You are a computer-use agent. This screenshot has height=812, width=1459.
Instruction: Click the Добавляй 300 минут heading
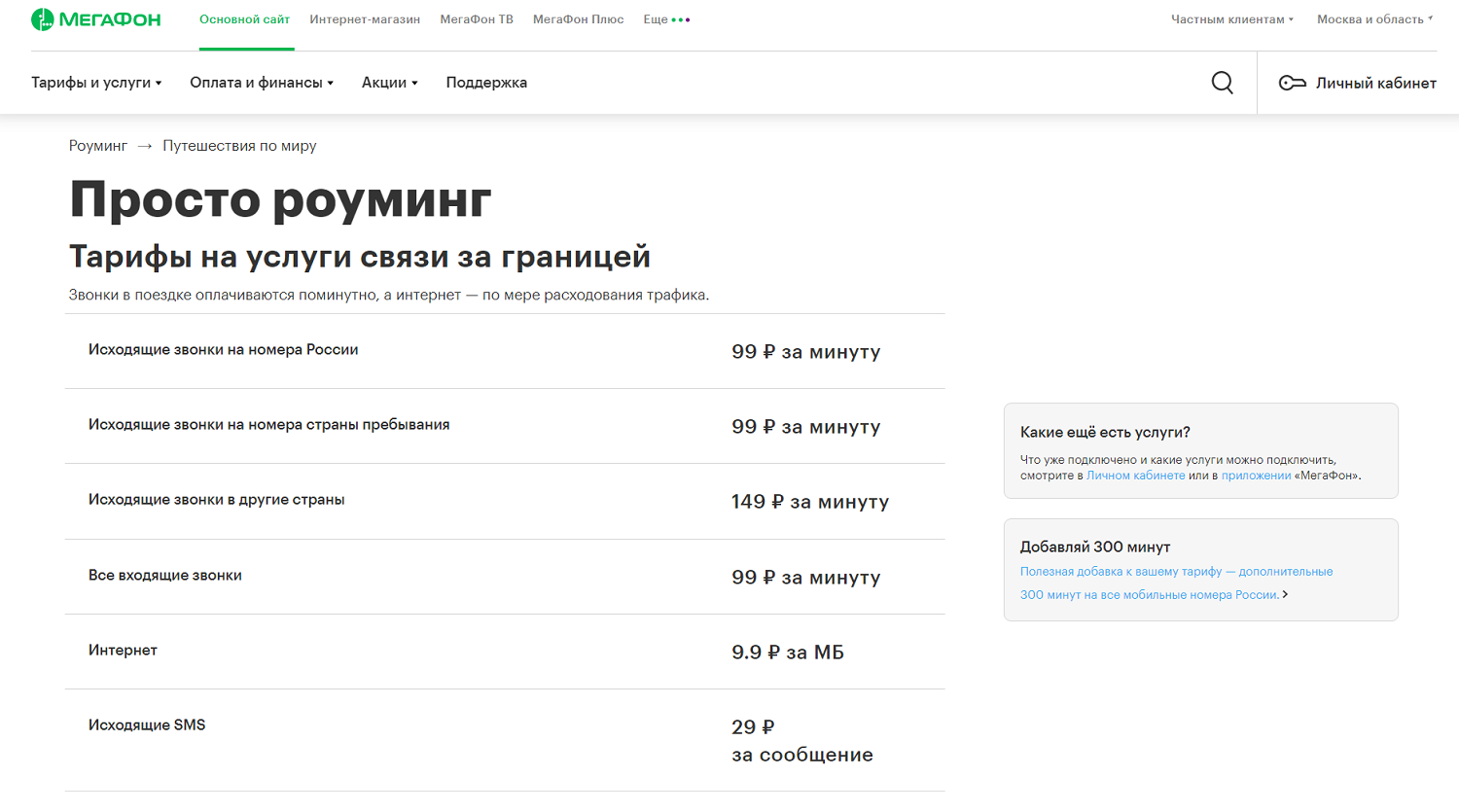1095,547
